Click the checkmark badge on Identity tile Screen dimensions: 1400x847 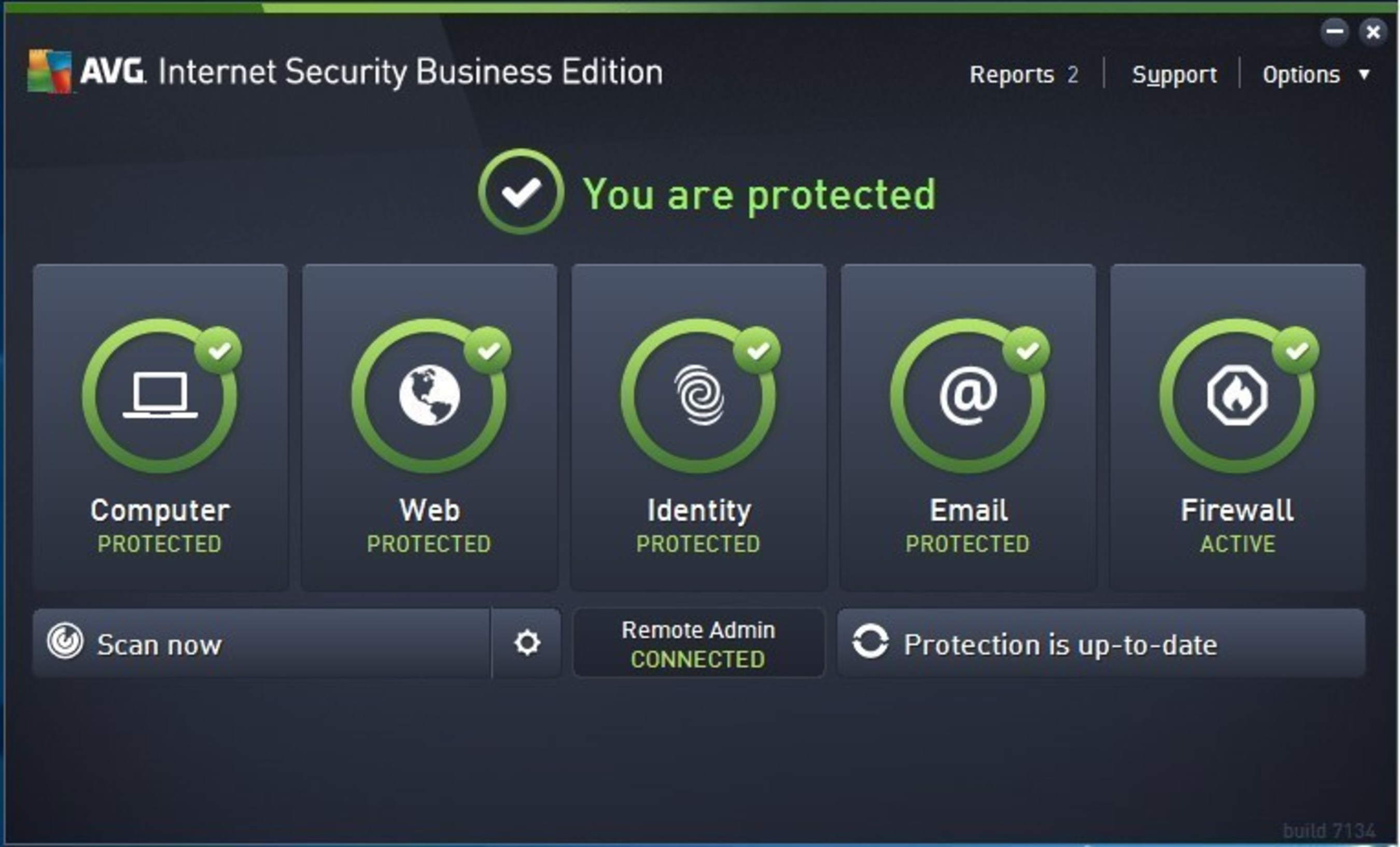click(758, 350)
